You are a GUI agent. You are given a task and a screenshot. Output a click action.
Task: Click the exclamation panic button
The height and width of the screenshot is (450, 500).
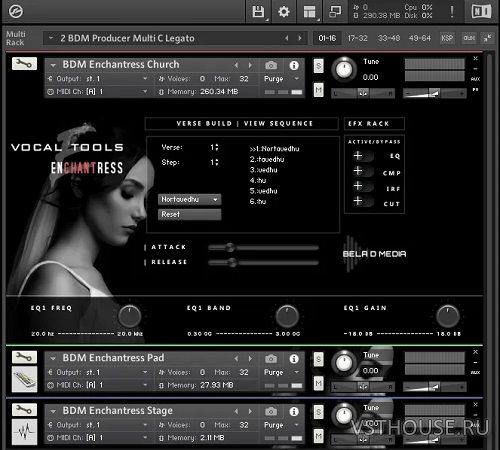pyautogui.click(x=452, y=12)
